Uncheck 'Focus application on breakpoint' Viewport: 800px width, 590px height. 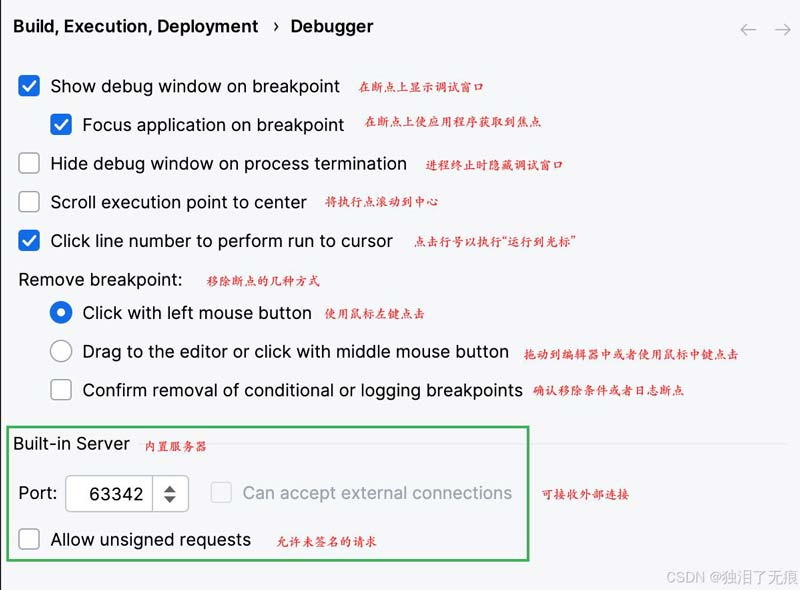coord(61,125)
